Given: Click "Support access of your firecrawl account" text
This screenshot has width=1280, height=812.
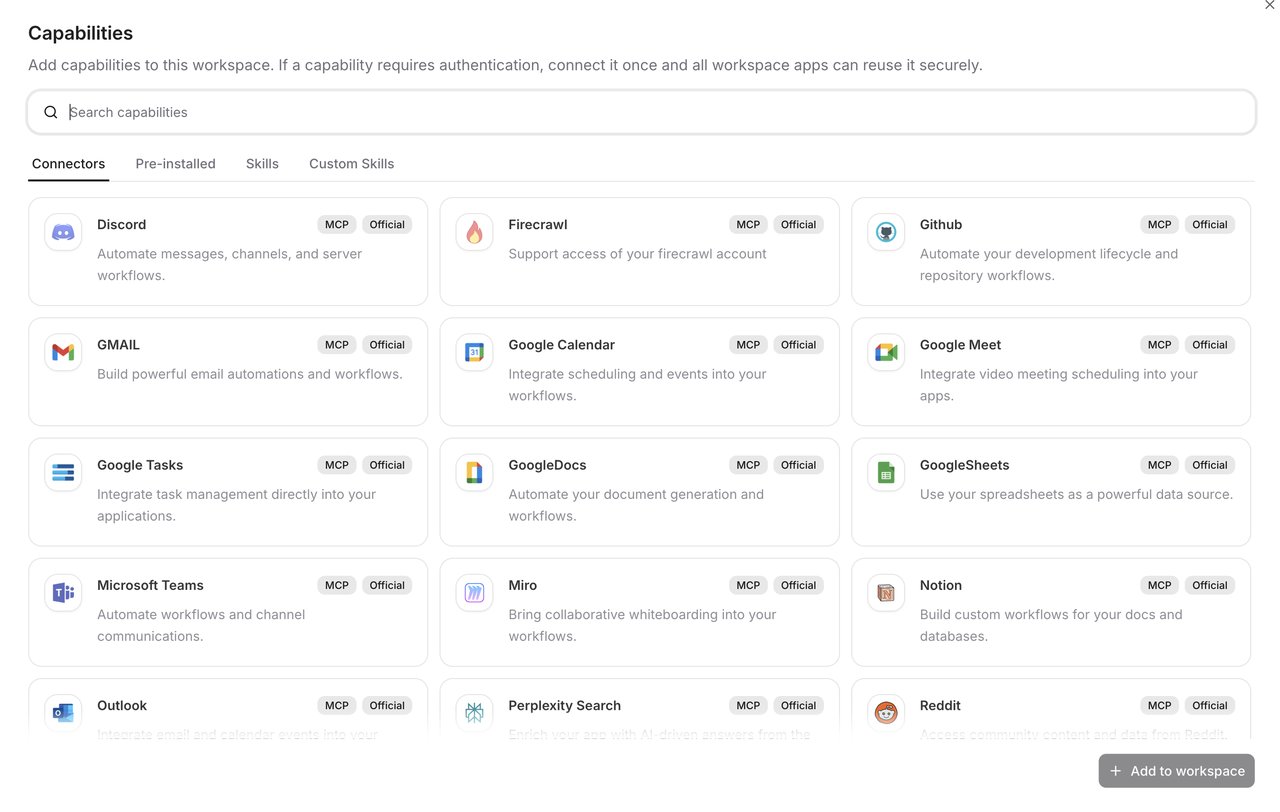Looking at the screenshot, I should pyautogui.click(x=637, y=254).
